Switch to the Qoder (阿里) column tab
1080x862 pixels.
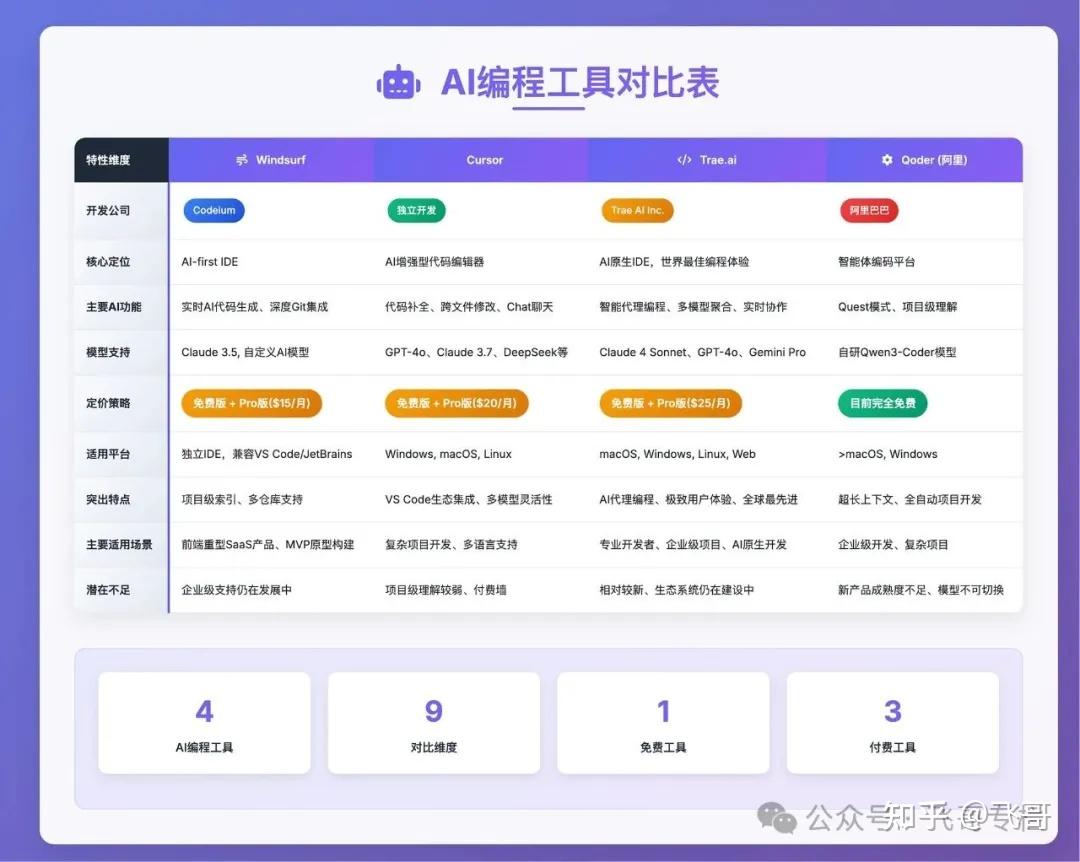[x=925, y=159]
